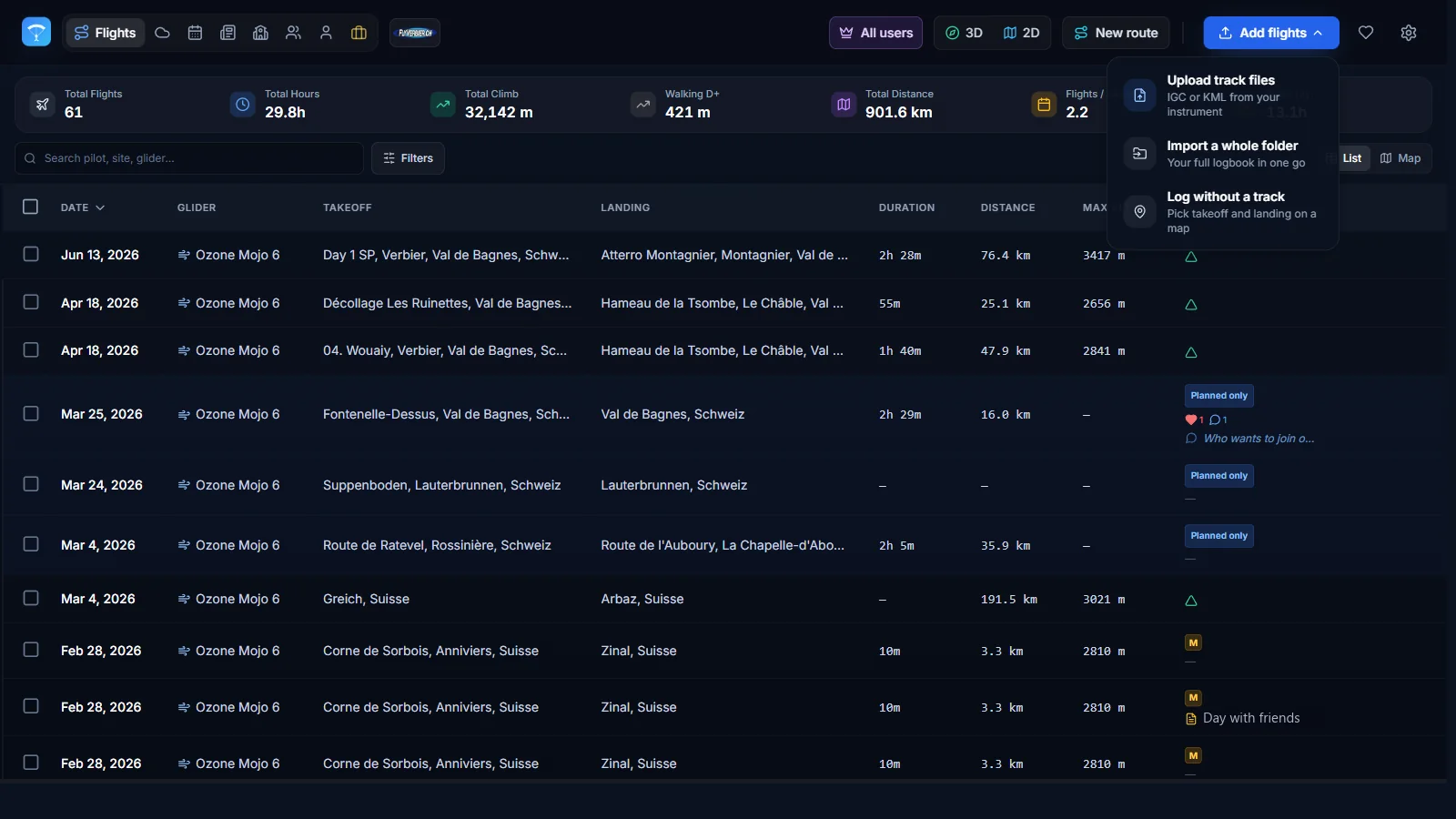Click the New route button
Viewport: 1456px width, 819px height.
(x=1116, y=33)
